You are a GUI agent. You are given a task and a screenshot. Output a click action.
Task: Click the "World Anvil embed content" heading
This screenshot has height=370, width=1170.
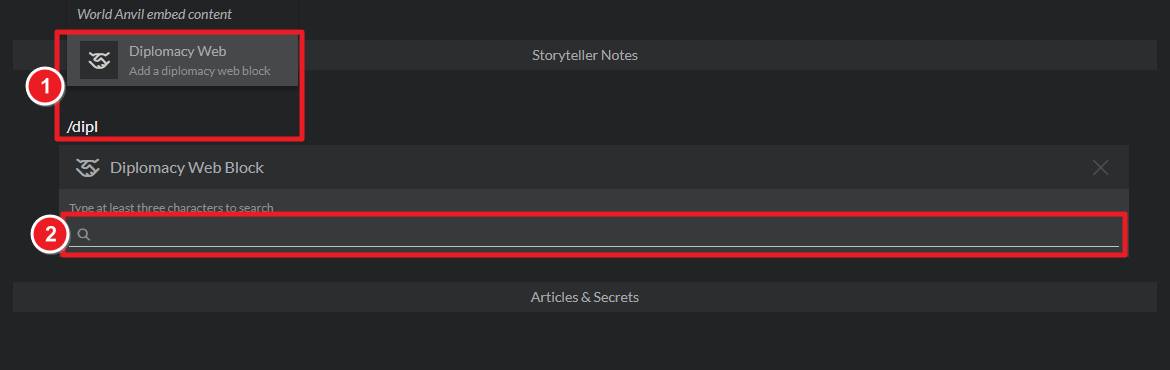tap(154, 14)
